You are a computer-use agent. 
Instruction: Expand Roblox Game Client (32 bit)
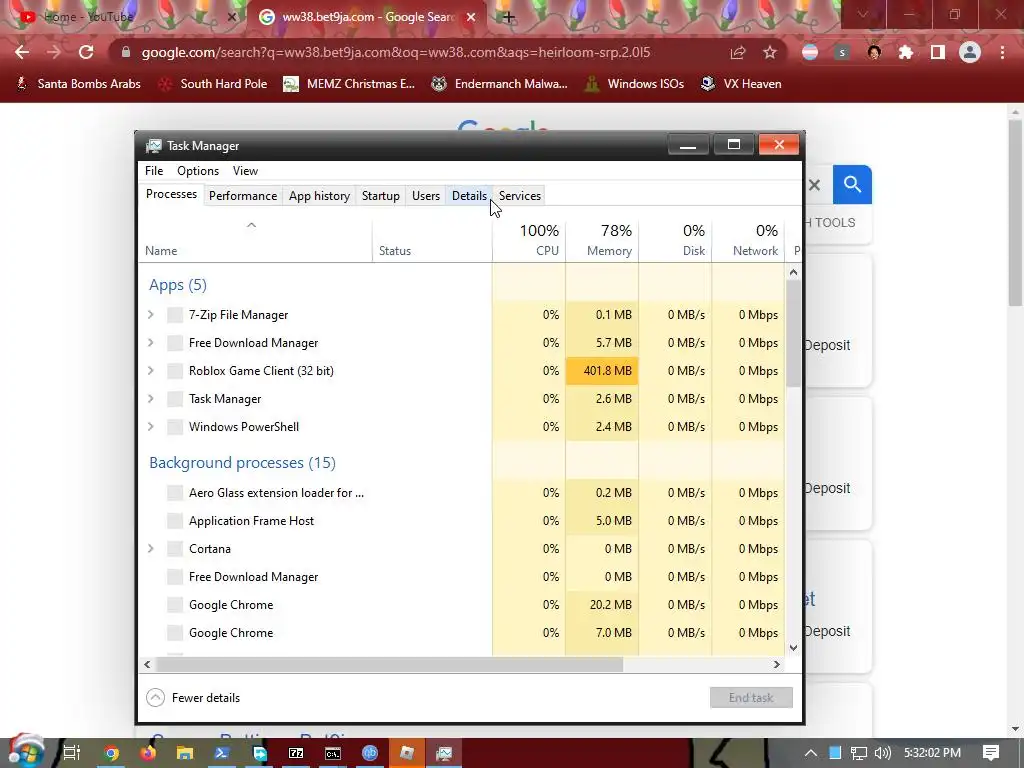(151, 371)
